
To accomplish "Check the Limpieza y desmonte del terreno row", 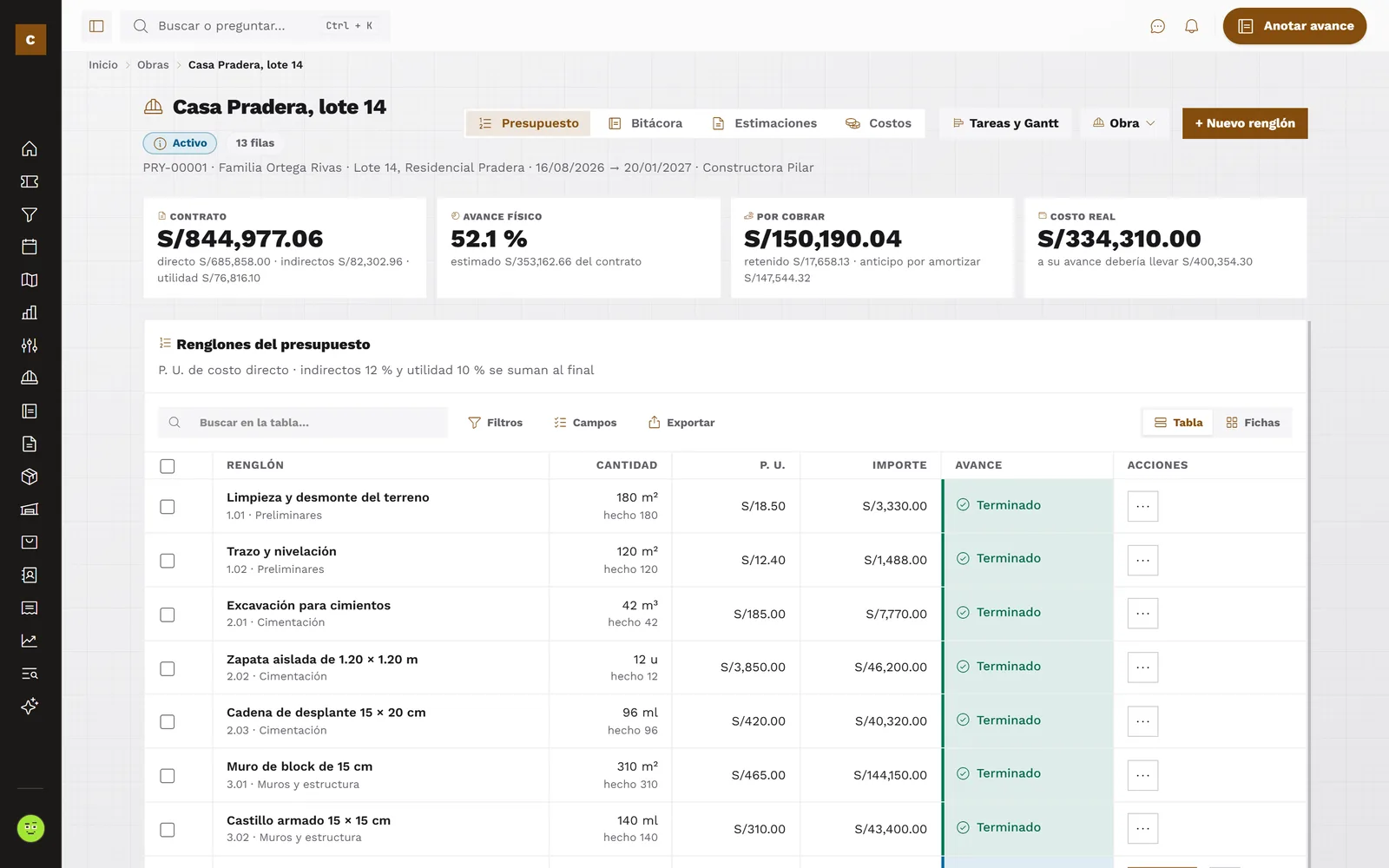I will (x=168, y=507).
